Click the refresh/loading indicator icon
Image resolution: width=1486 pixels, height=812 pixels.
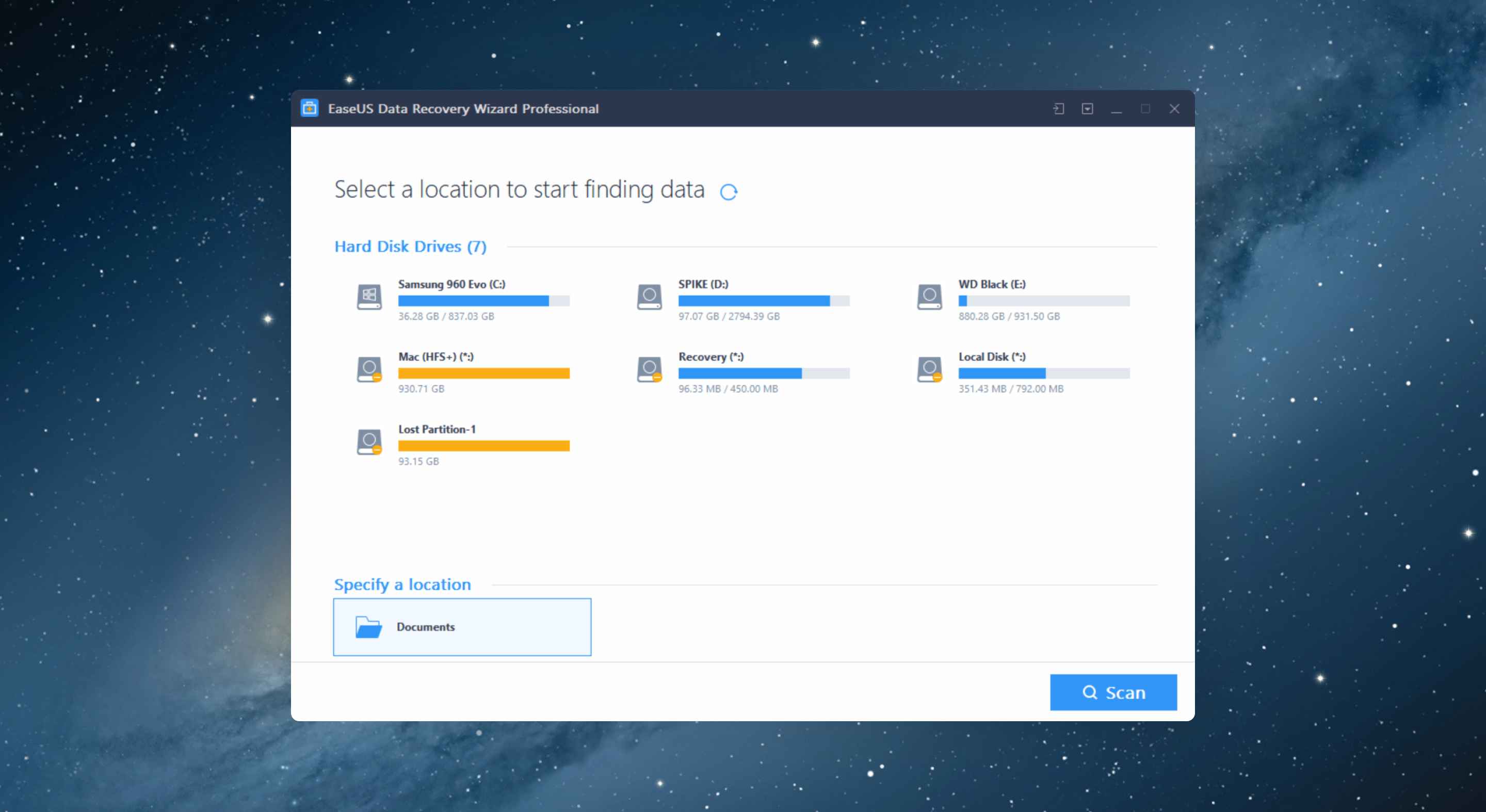pos(728,189)
